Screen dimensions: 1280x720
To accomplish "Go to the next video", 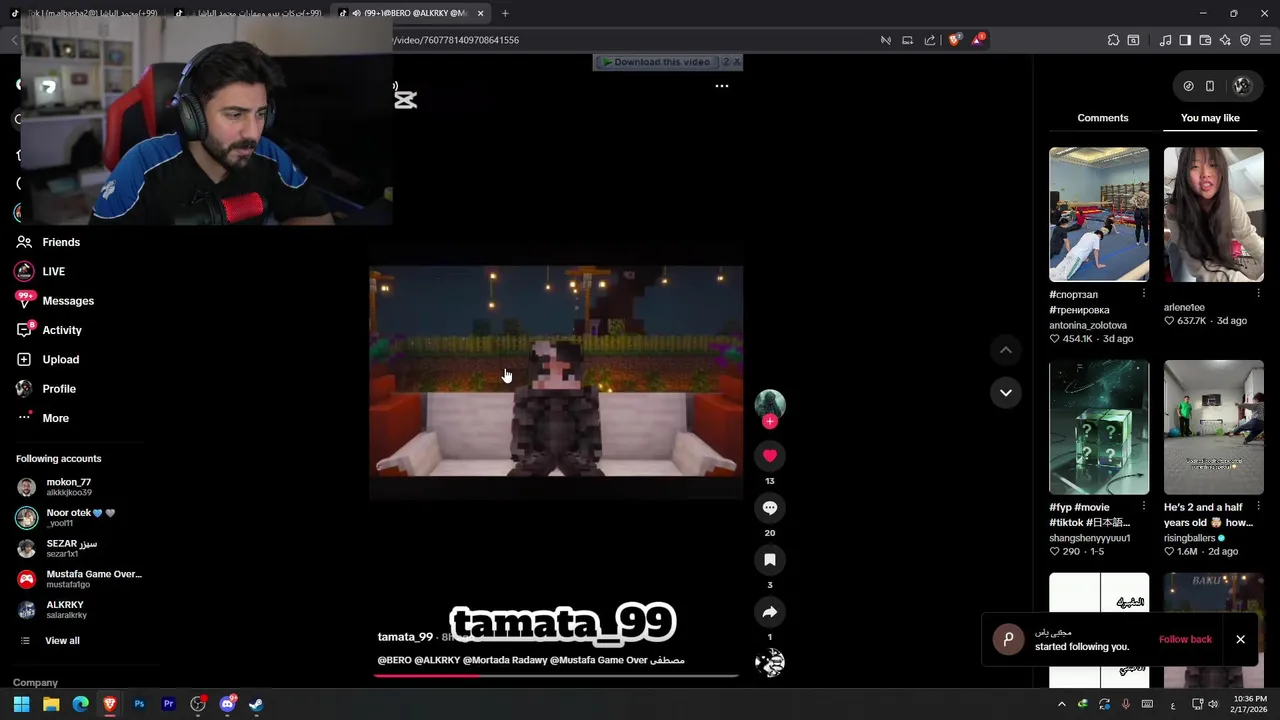I will click(1005, 393).
